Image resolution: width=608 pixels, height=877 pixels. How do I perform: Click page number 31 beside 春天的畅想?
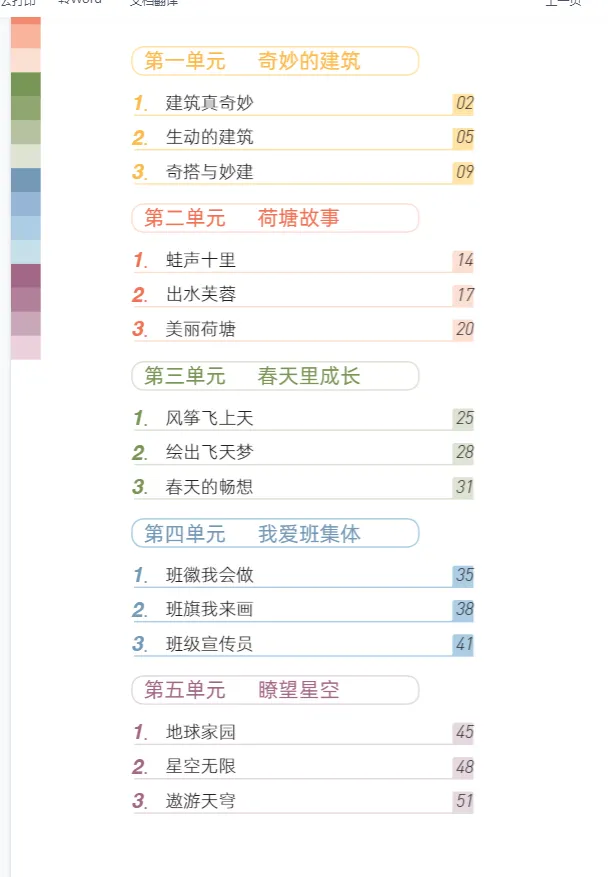463,487
